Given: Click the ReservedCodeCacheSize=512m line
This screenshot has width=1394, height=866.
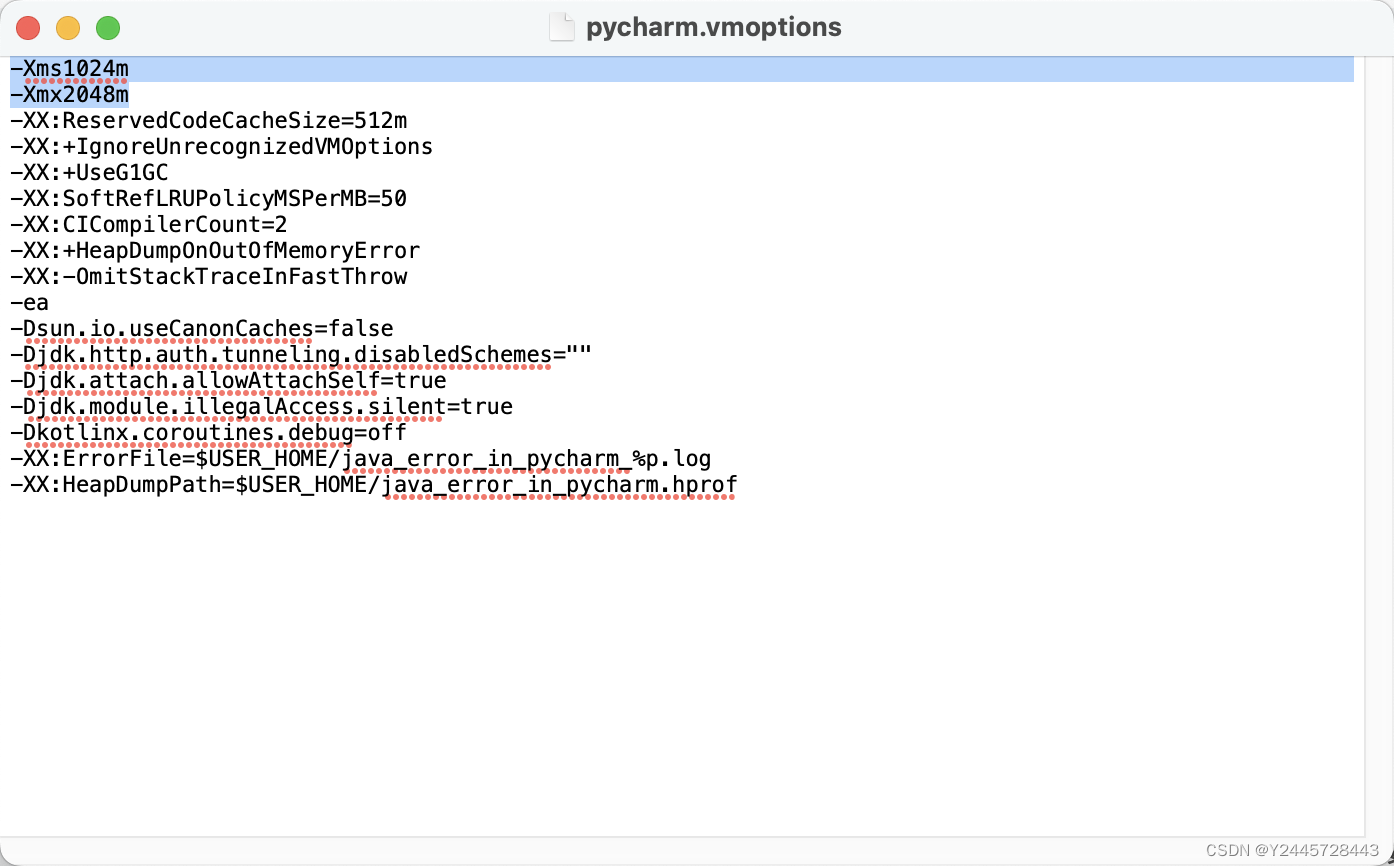Looking at the screenshot, I should [209, 121].
